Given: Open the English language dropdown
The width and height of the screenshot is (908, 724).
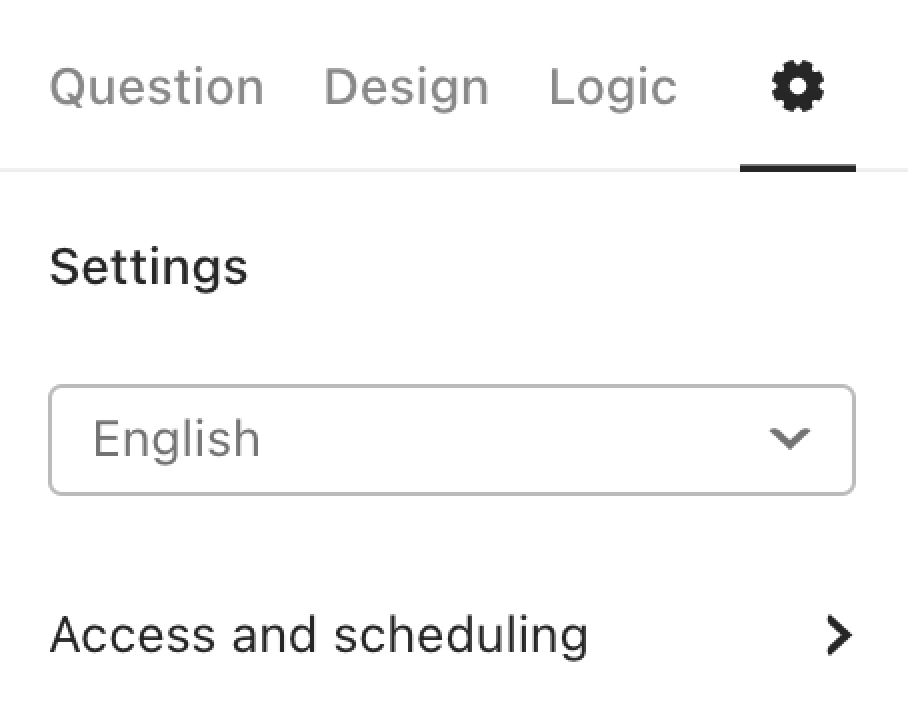Looking at the screenshot, I should (x=452, y=440).
